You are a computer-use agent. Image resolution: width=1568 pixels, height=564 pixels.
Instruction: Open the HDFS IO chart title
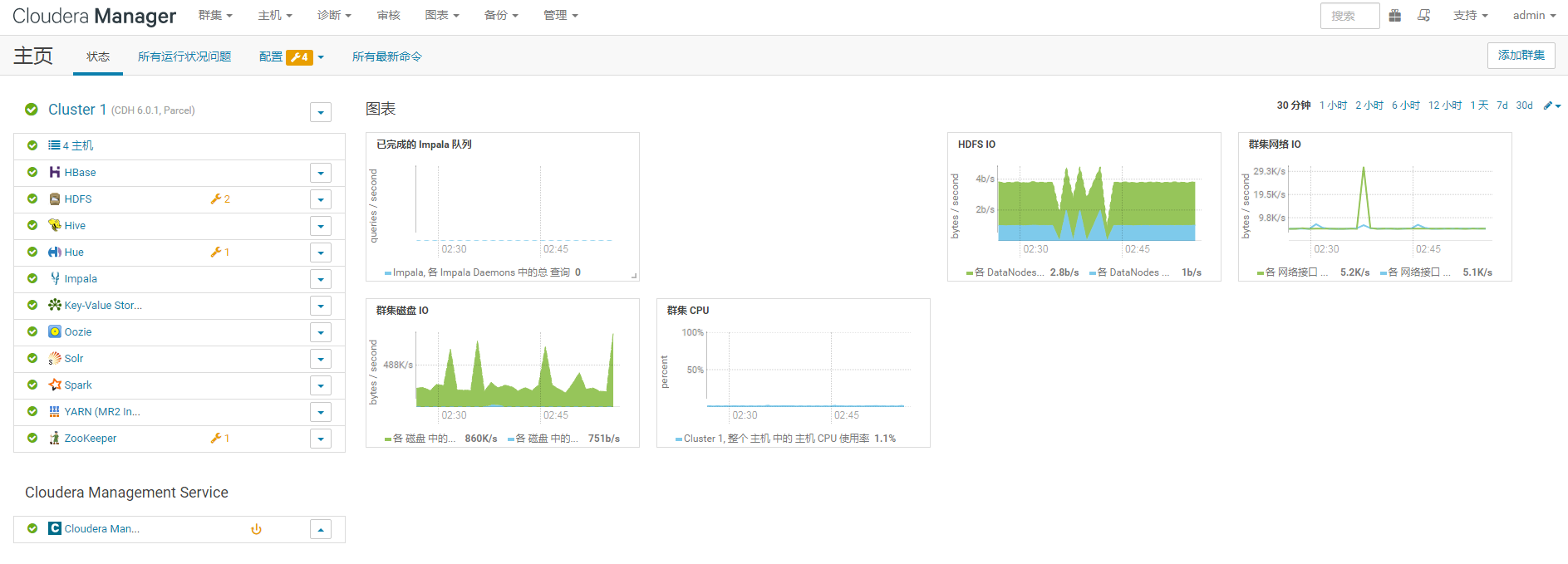pyautogui.click(x=976, y=145)
